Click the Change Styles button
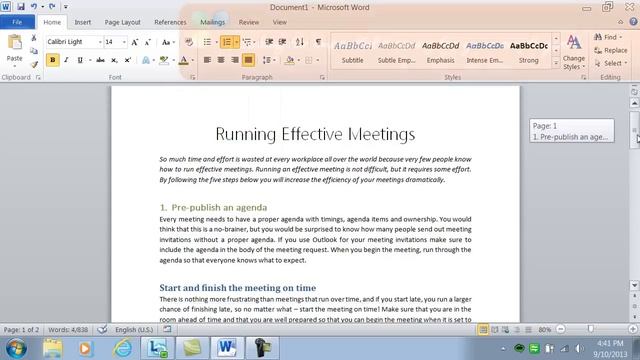Viewport: 640px width, 360px height. click(x=574, y=52)
